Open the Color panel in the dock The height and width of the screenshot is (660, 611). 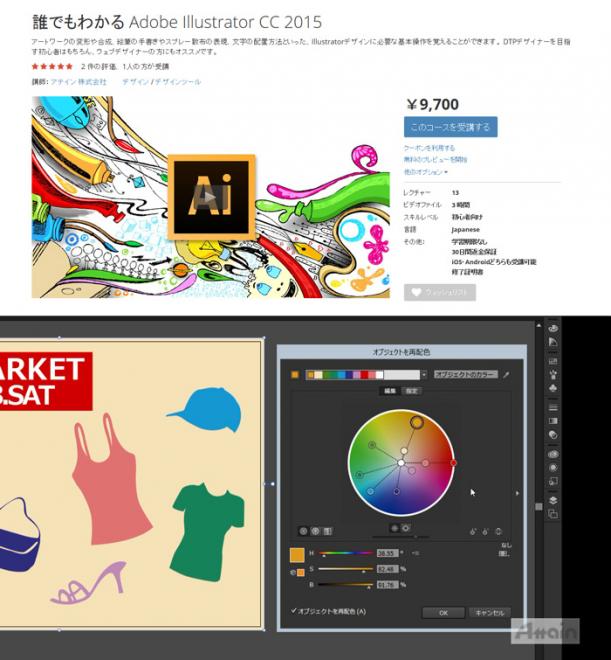pos(553,328)
